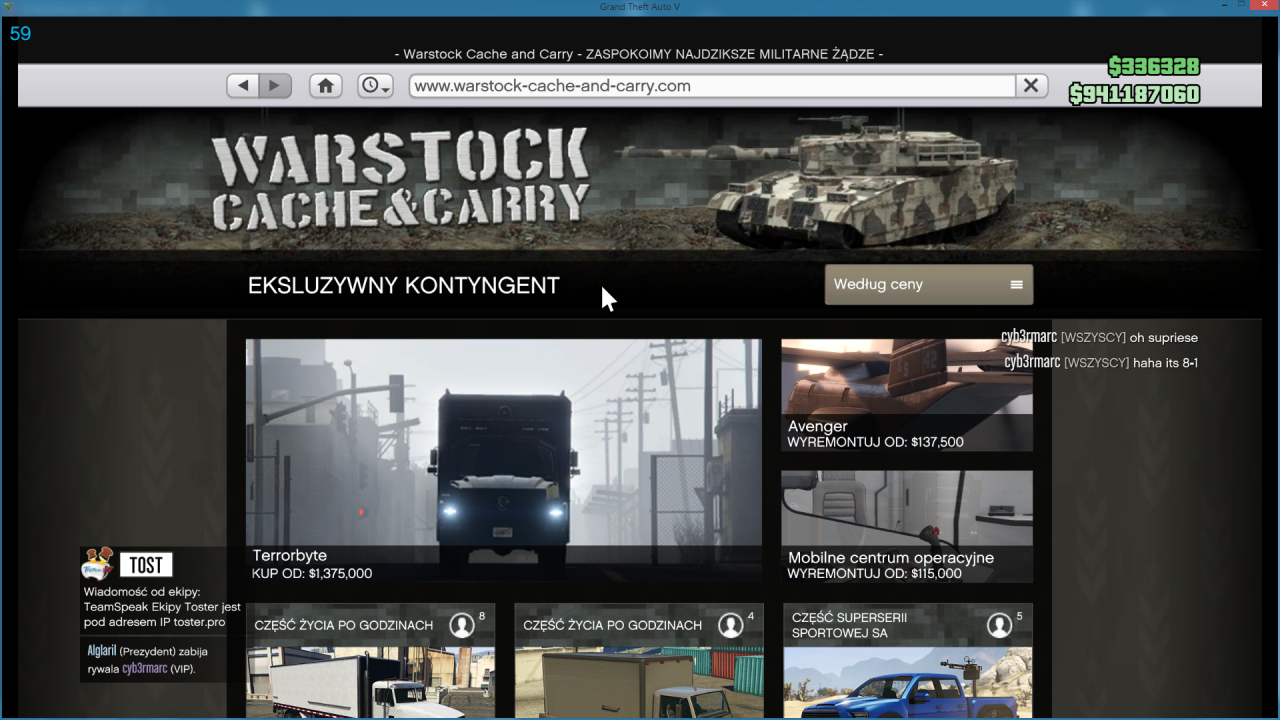Open the Mobilne centrum operacyjne listing
This screenshot has width=1280, height=720.
coord(907,527)
